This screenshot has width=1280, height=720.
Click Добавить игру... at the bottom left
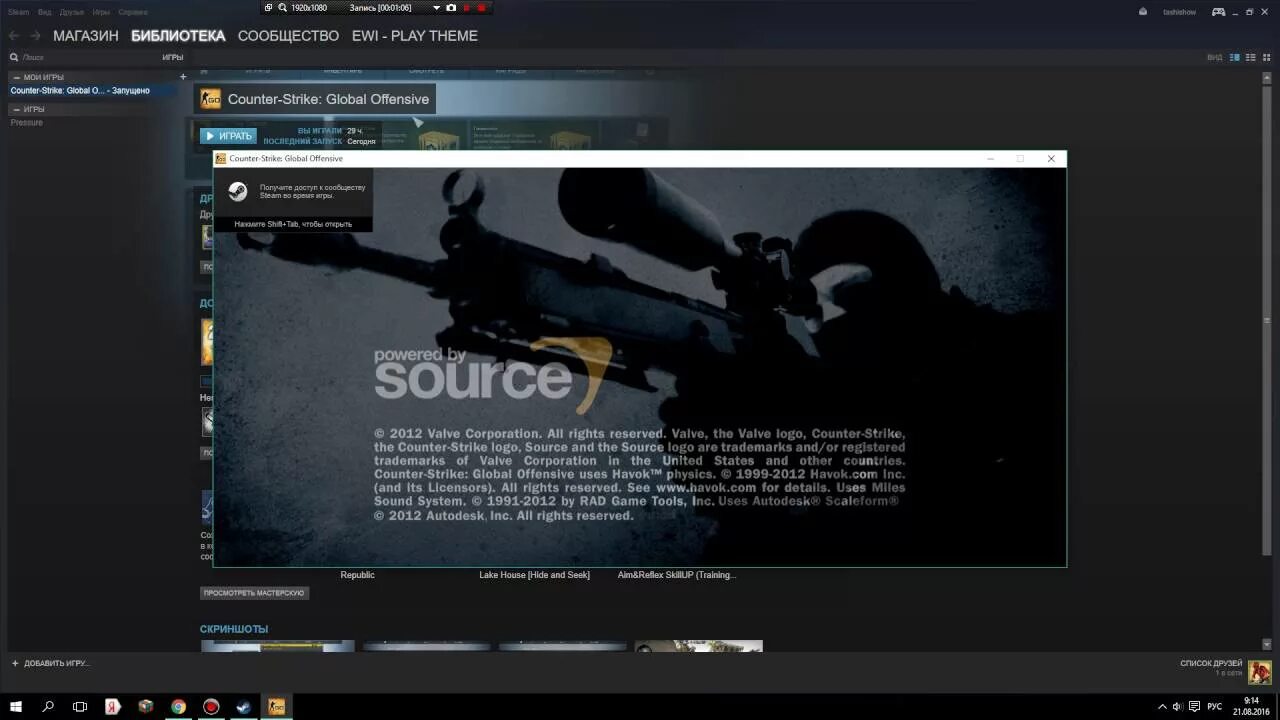pos(50,663)
